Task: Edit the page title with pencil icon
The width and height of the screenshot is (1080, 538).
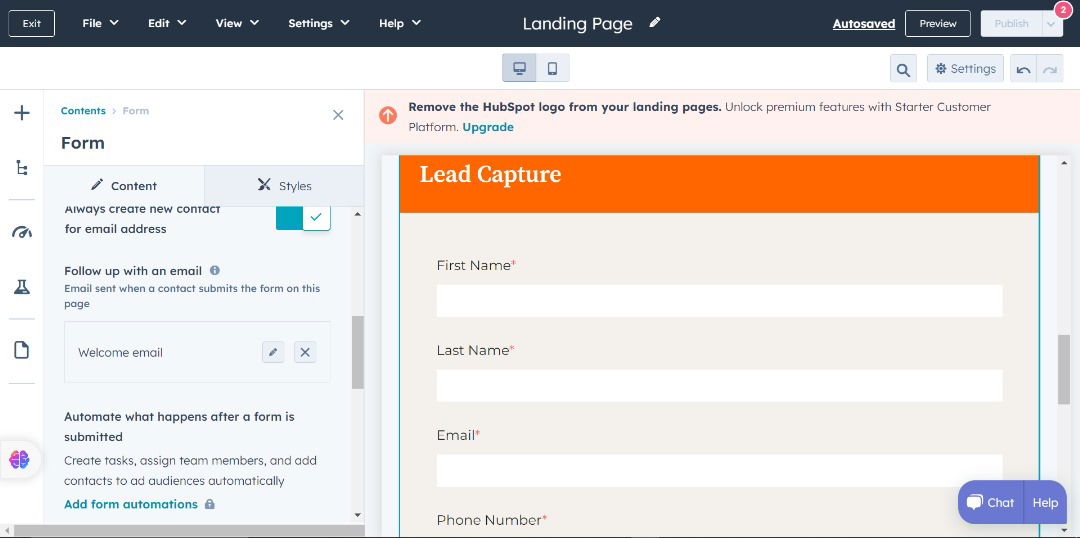Action: tap(655, 22)
